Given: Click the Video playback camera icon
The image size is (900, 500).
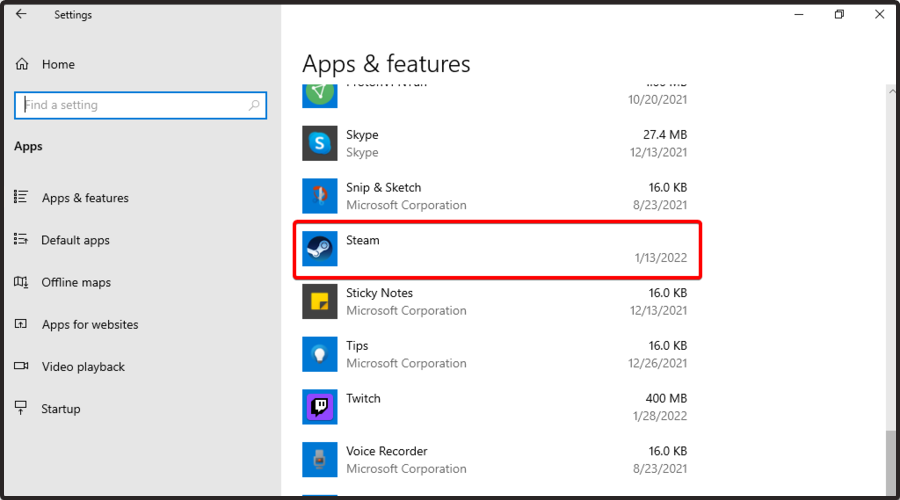Looking at the screenshot, I should [x=21, y=366].
